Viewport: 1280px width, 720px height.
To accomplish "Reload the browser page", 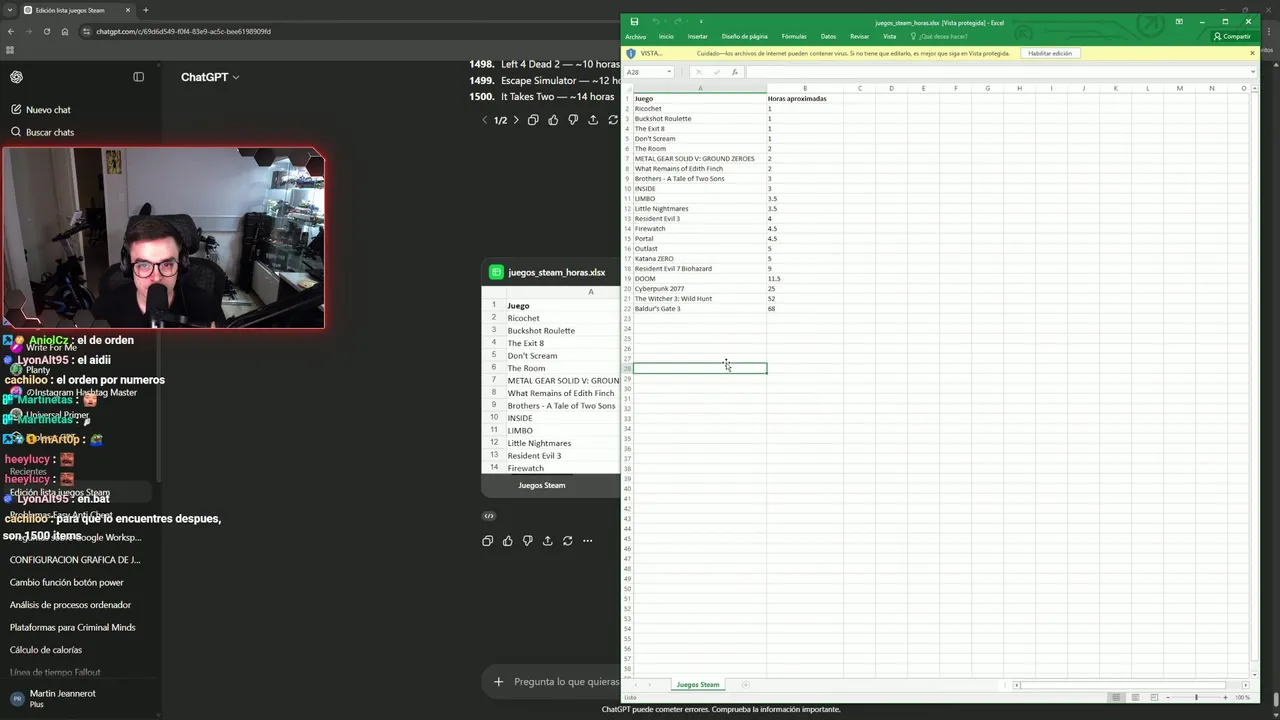I will [47, 31].
